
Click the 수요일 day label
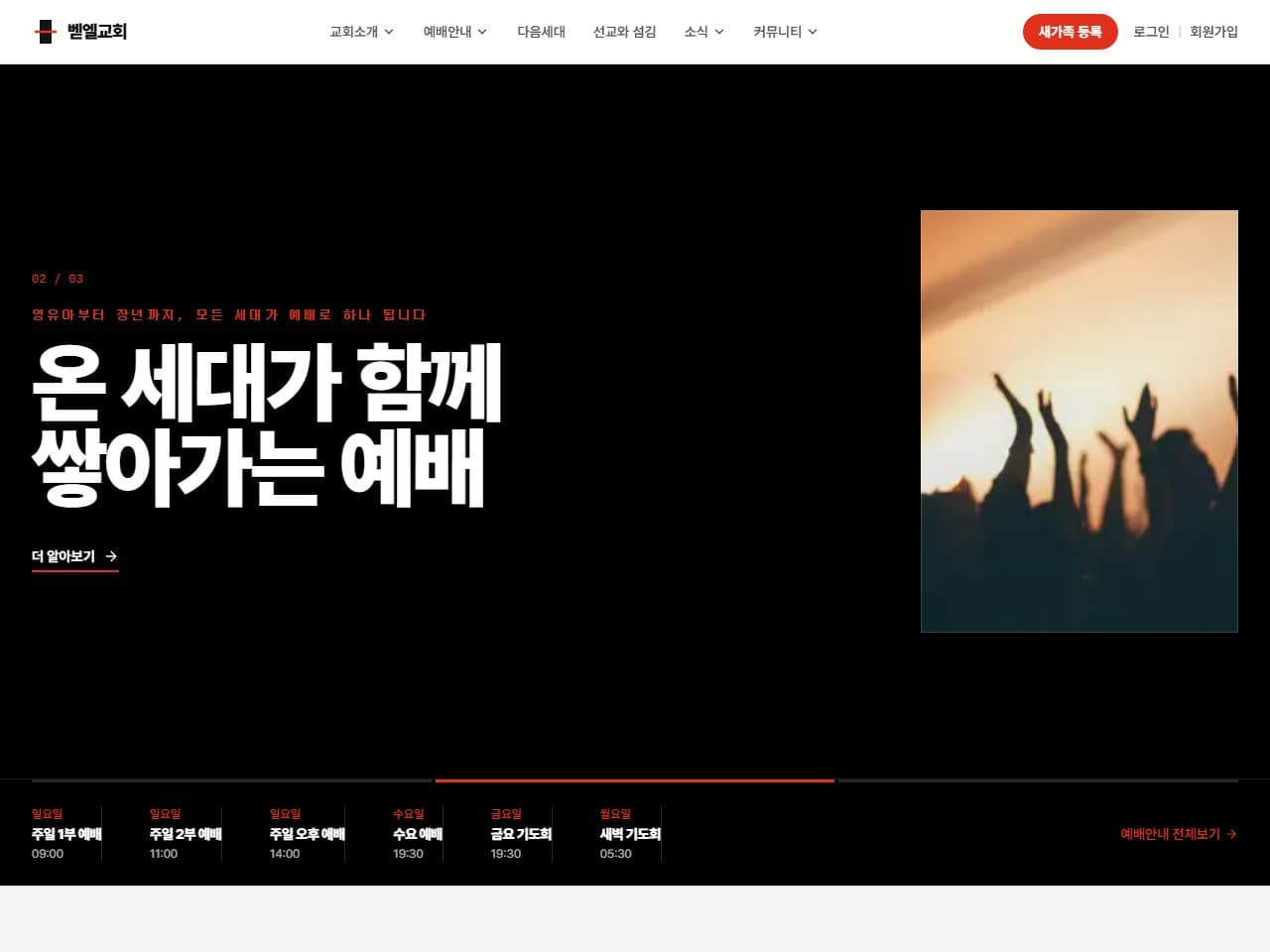(409, 814)
